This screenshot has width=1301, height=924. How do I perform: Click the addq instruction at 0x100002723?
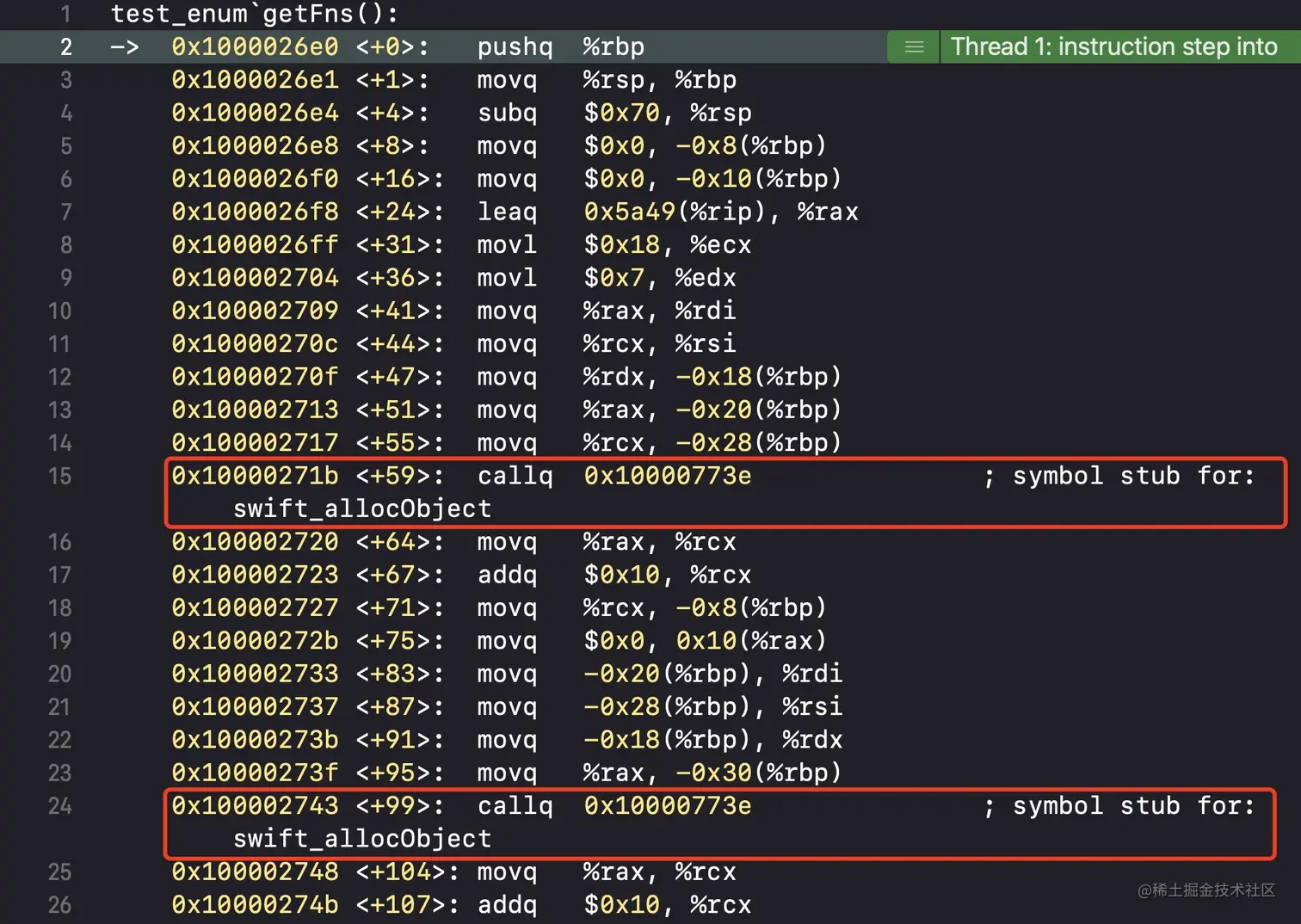507,575
